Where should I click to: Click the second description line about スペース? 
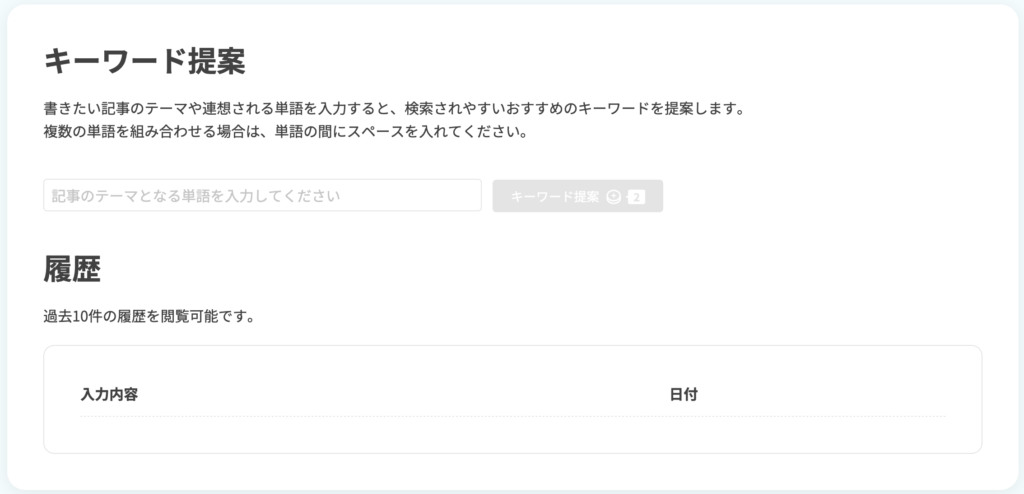click(x=285, y=132)
